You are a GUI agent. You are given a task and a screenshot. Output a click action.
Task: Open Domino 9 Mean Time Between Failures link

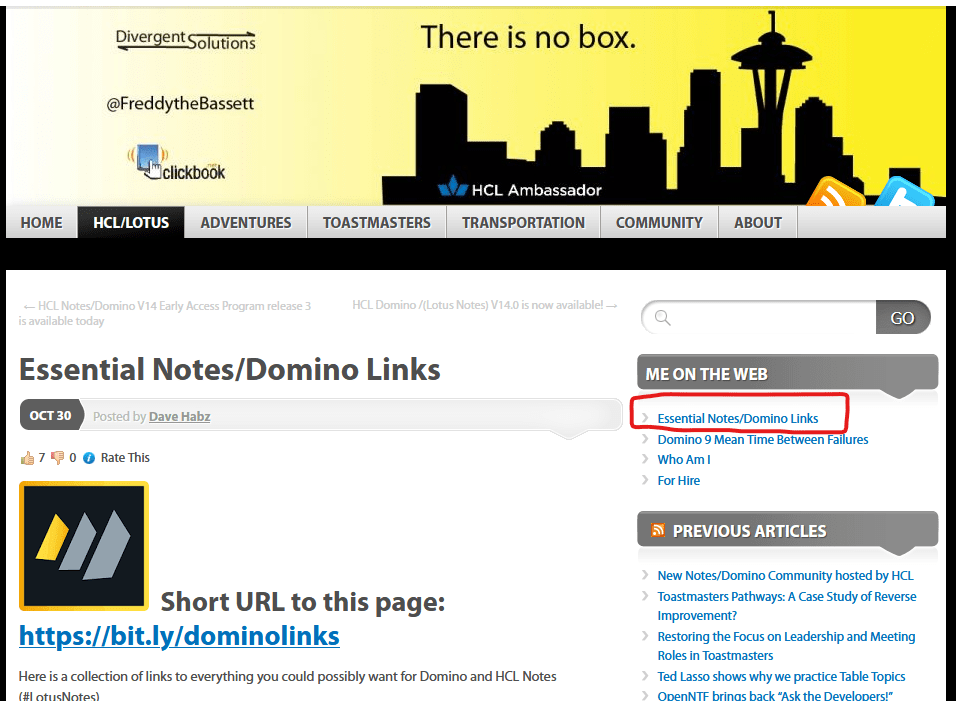point(762,439)
